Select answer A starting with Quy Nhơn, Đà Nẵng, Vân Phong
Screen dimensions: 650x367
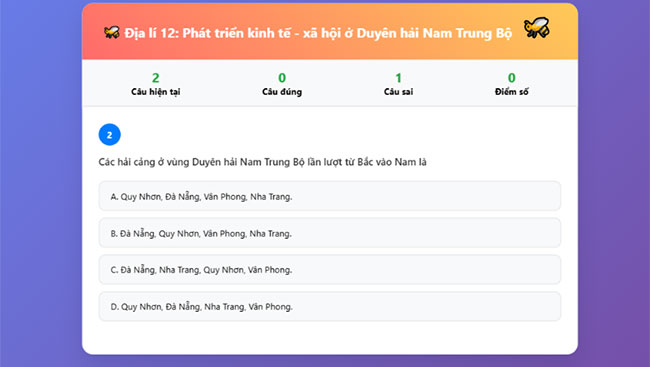tap(330, 196)
